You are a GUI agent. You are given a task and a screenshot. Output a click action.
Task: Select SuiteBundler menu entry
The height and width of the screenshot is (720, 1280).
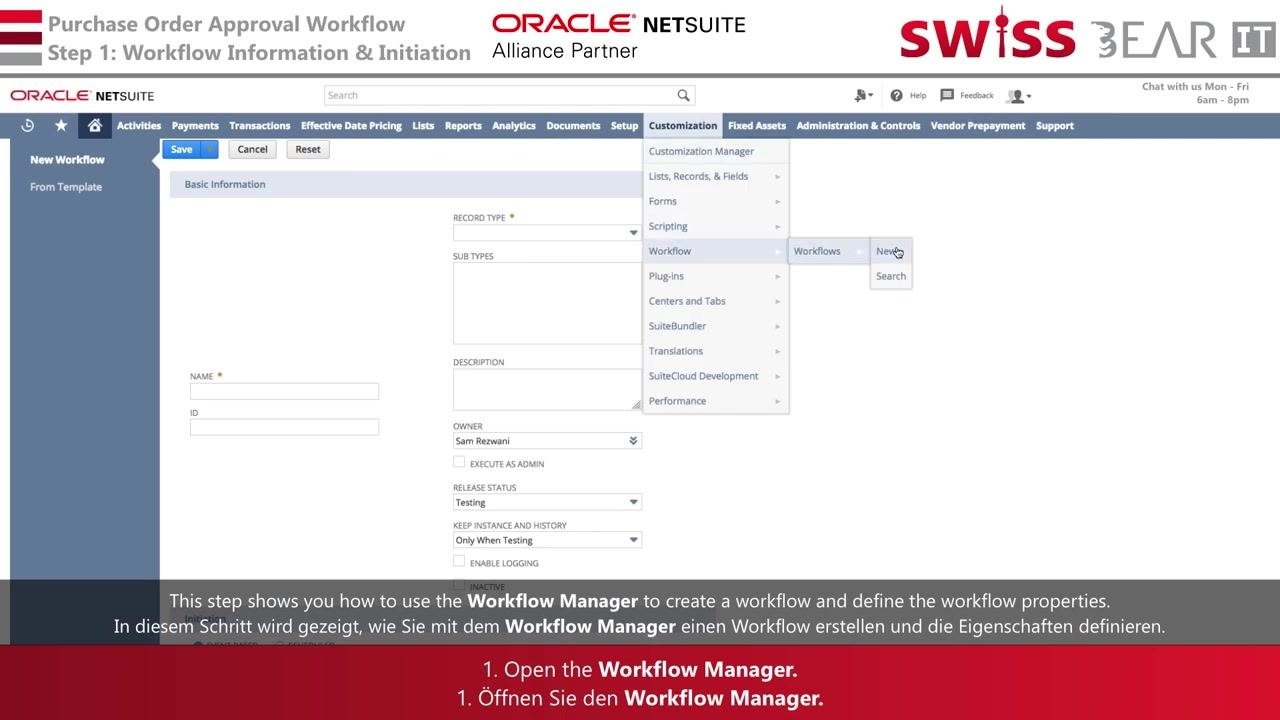[716, 326]
